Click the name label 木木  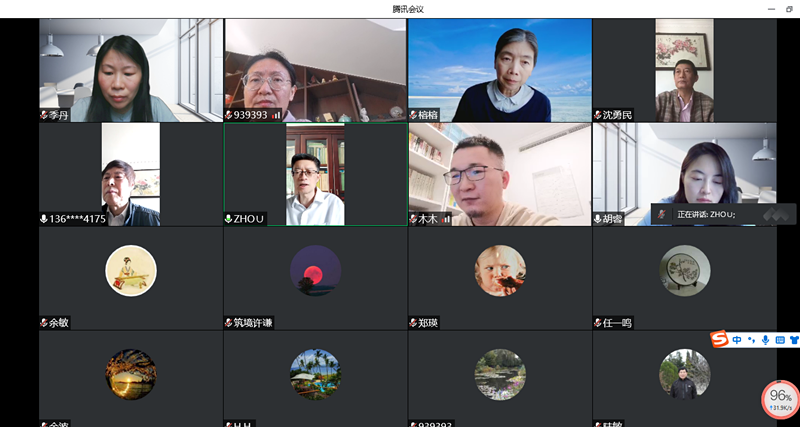pyautogui.click(x=428, y=219)
